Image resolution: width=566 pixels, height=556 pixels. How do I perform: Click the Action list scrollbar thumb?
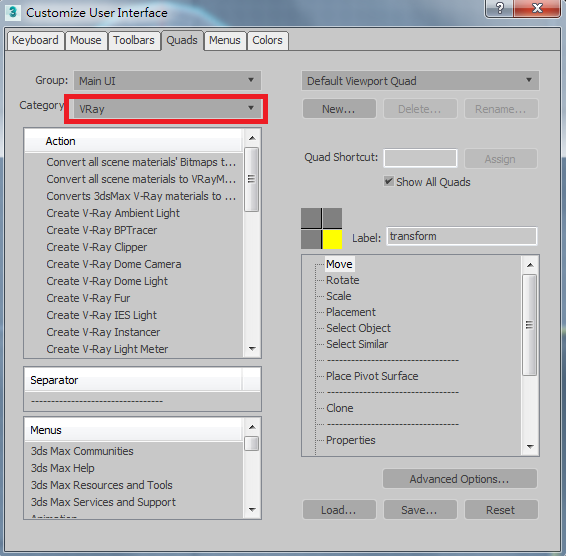click(252, 179)
